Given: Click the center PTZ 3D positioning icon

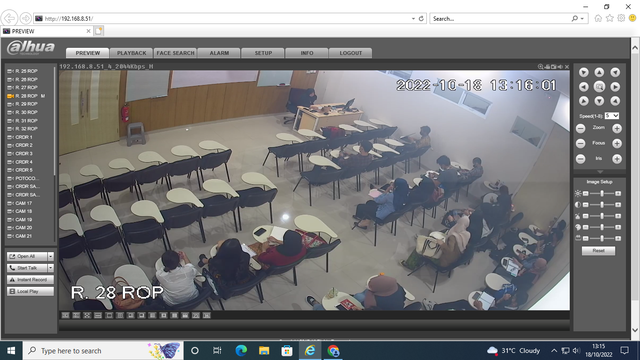Looking at the screenshot, I should click(599, 87).
